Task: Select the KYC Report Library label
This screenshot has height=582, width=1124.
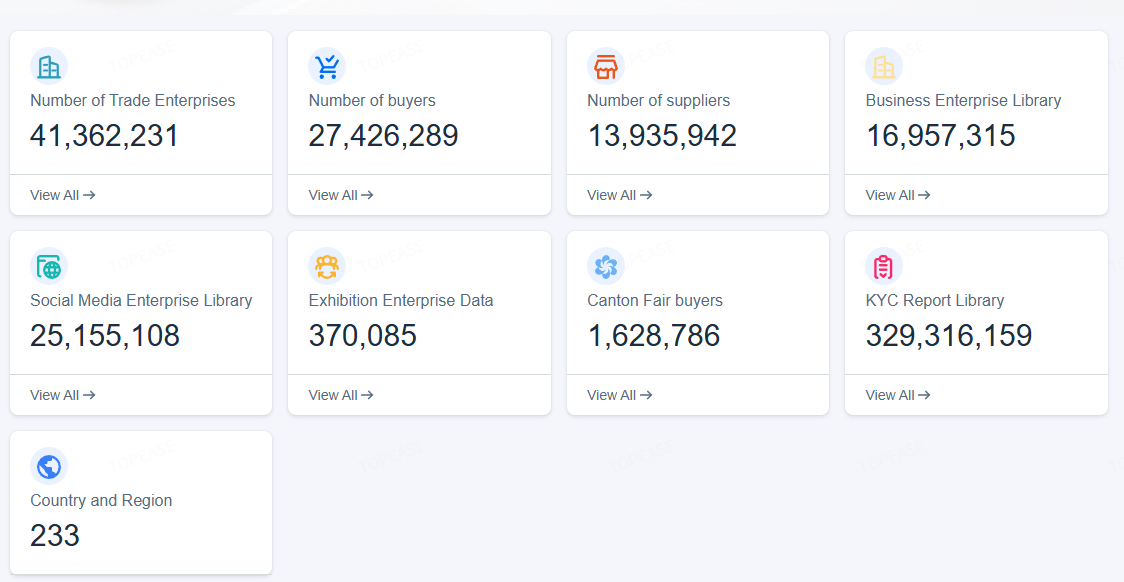Action: click(935, 300)
